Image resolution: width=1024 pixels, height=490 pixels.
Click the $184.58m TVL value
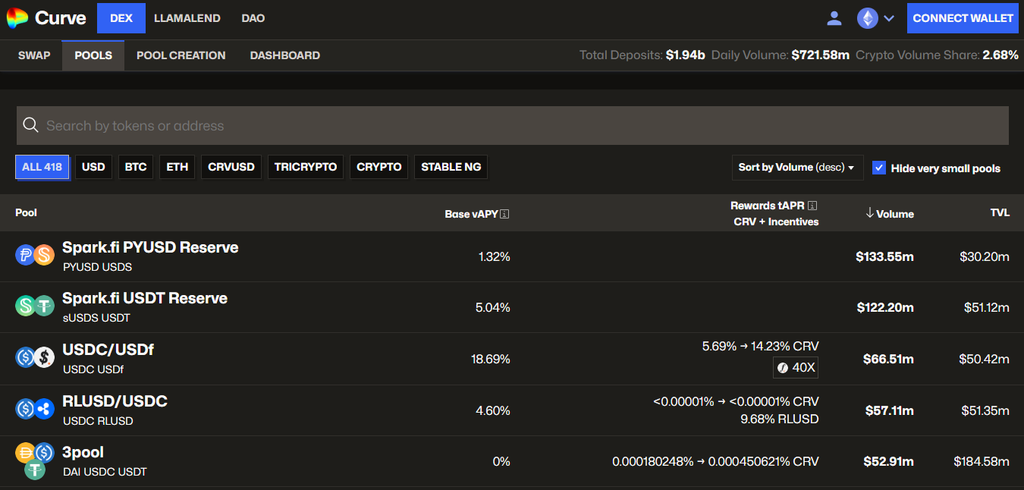(982, 462)
